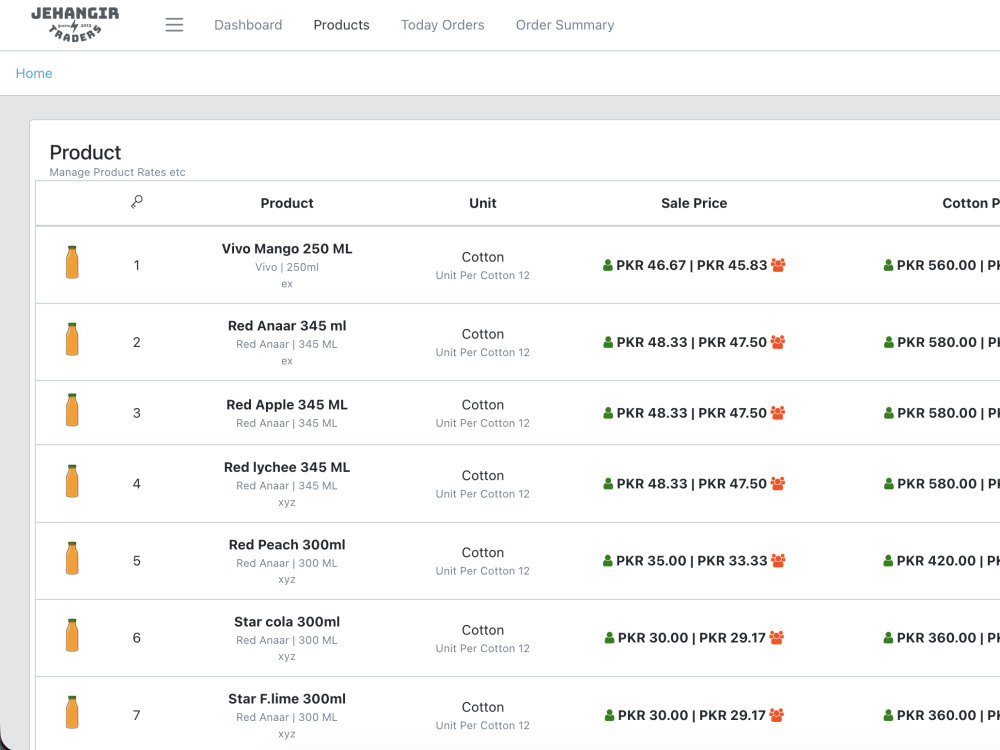Click the Sale Price column header
The width and height of the screenshot is (1000, 750).
point(694,203)
